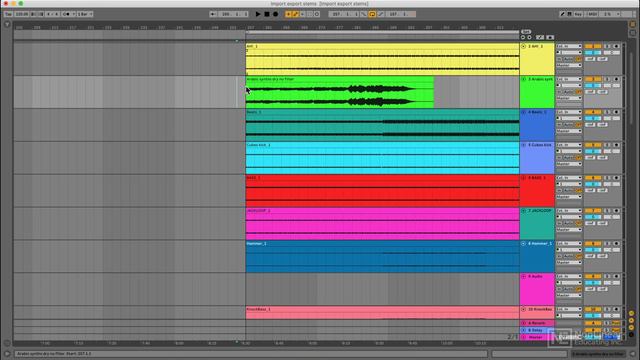The height and width of the screenshot is (360, 640).
Task: Open Ext. In dropdown on AH!_1 track
Action: tap(569, 47)
